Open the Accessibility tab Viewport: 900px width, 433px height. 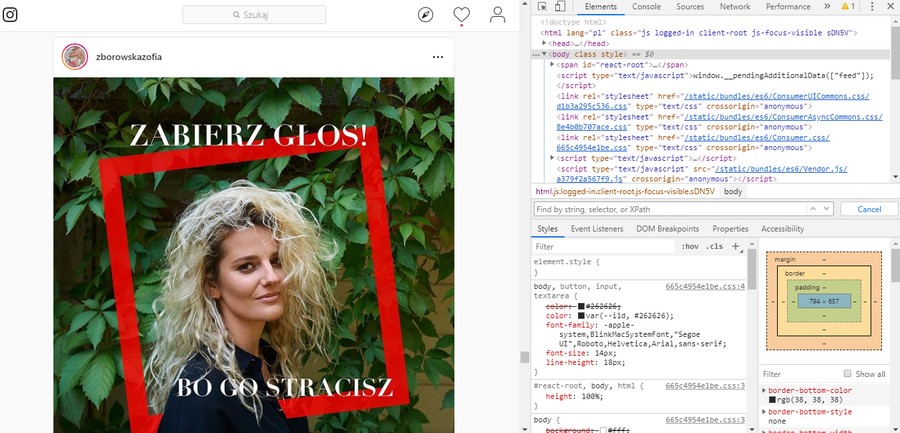[x=782, y=229]
